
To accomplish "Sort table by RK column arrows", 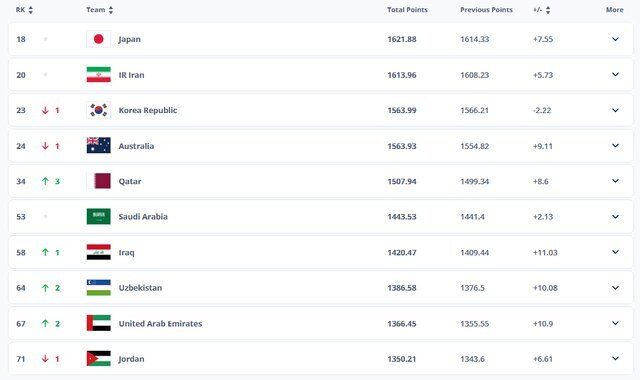I will (x=31, y=10).
